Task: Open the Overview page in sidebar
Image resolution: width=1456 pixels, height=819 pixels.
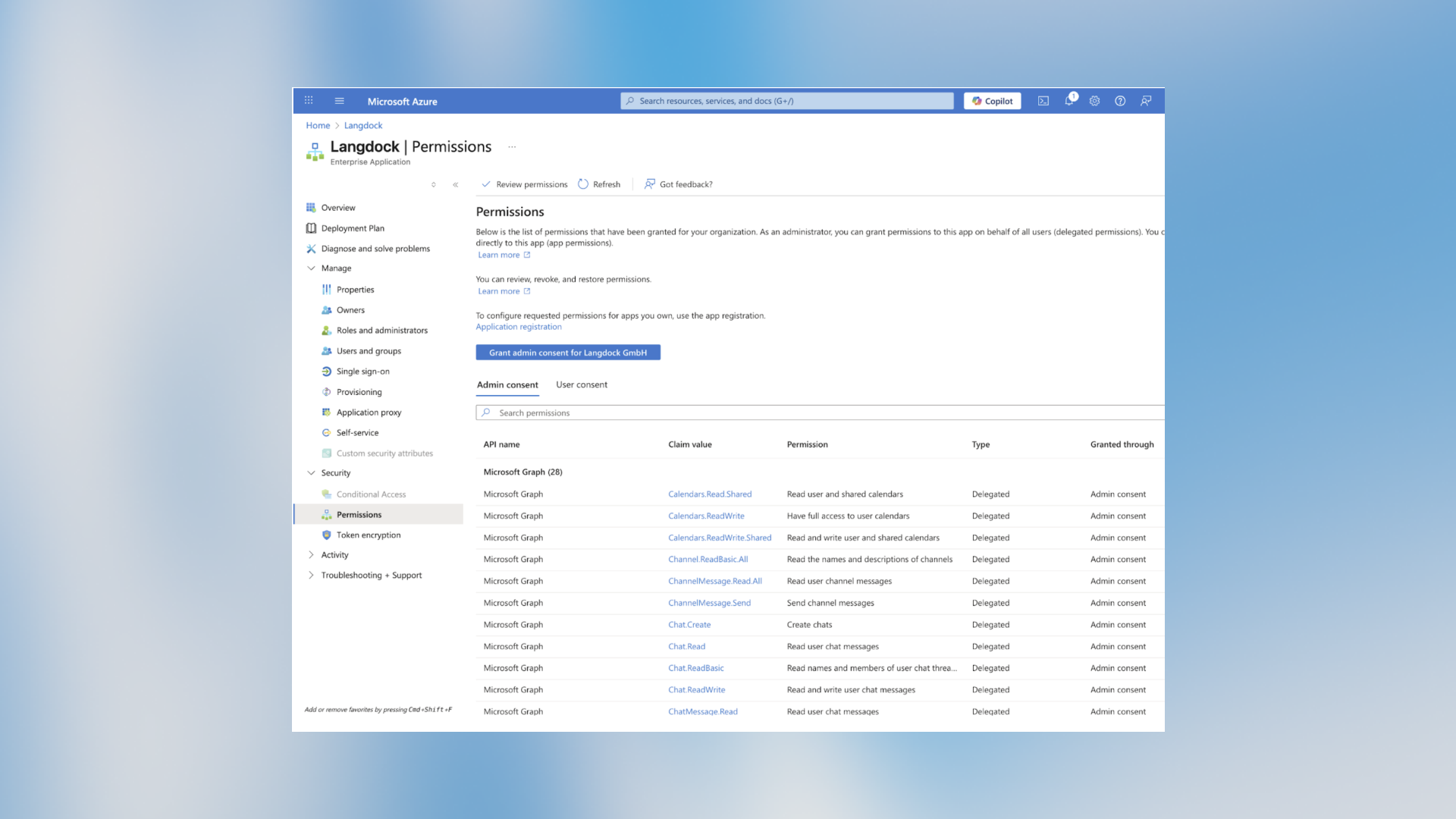Action: 338,207
